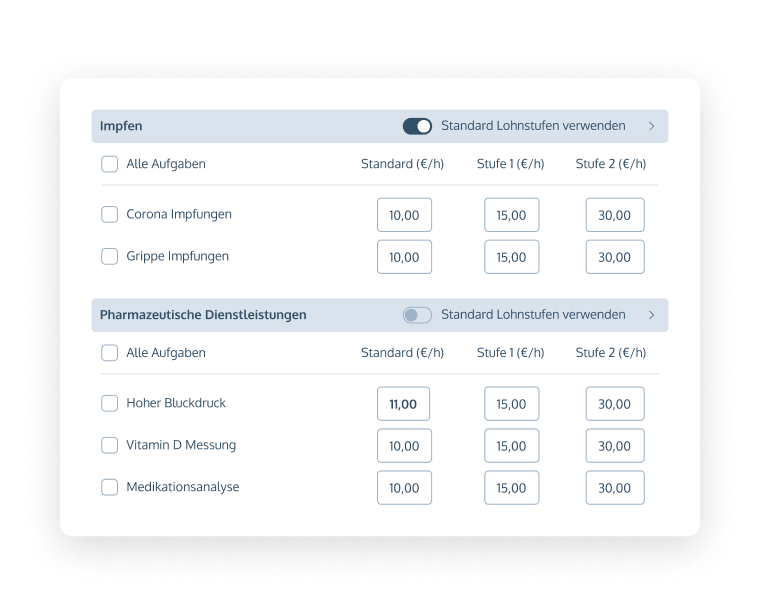Edit Stufe 2 rate for Hoher Bluckdruck
760x616 pixels.
[614, 404]
